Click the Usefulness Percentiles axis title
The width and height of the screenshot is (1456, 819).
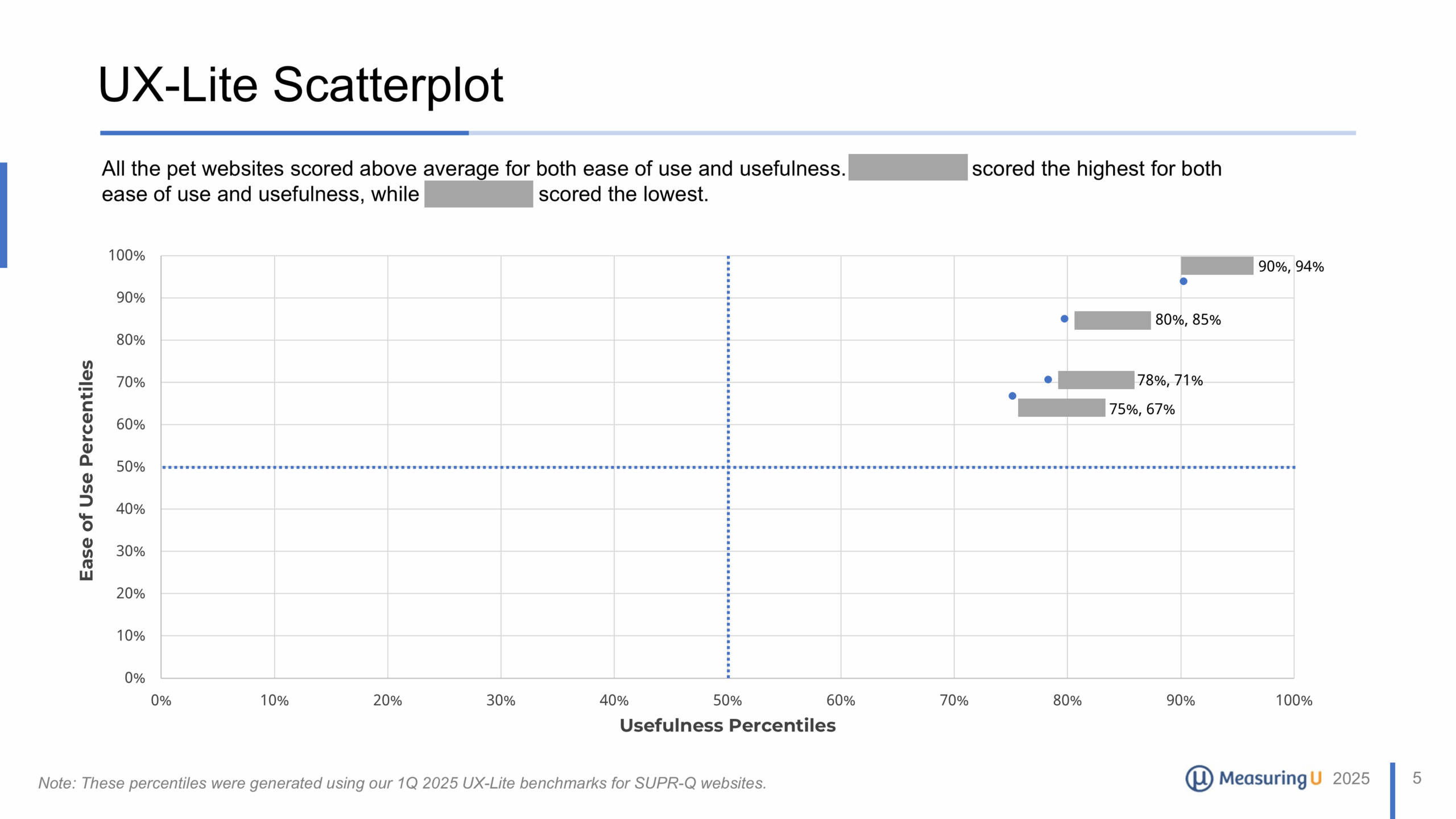point(727,725)
